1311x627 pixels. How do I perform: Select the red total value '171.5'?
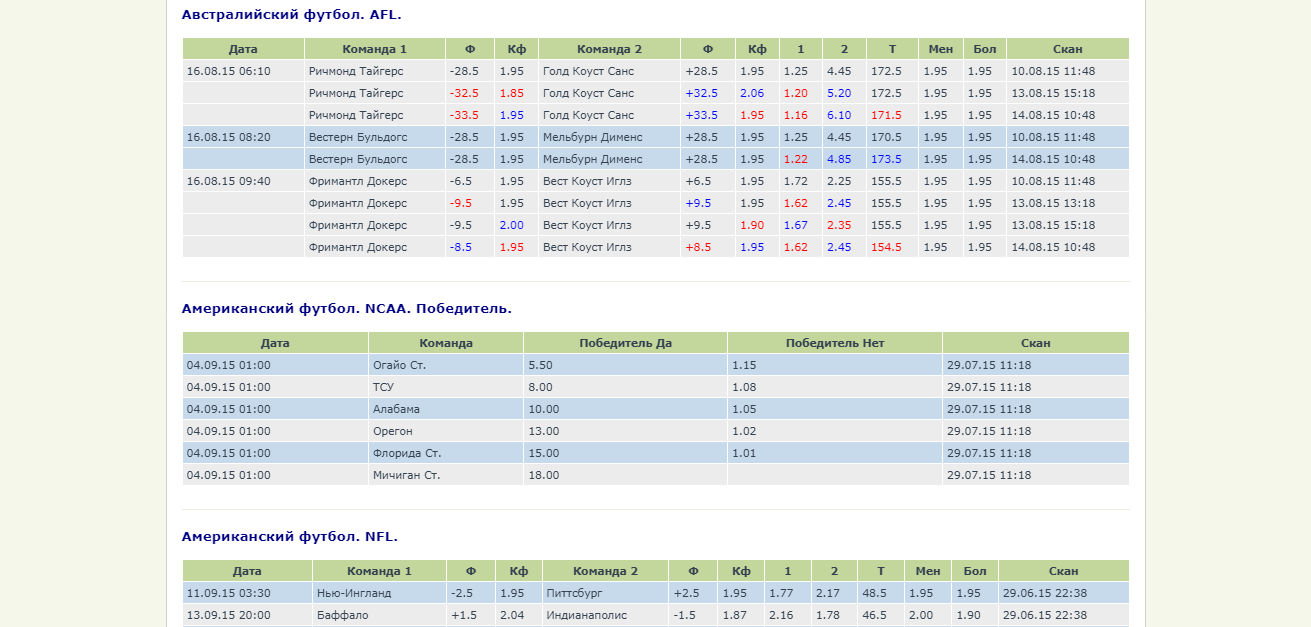[x=886, y=115]
